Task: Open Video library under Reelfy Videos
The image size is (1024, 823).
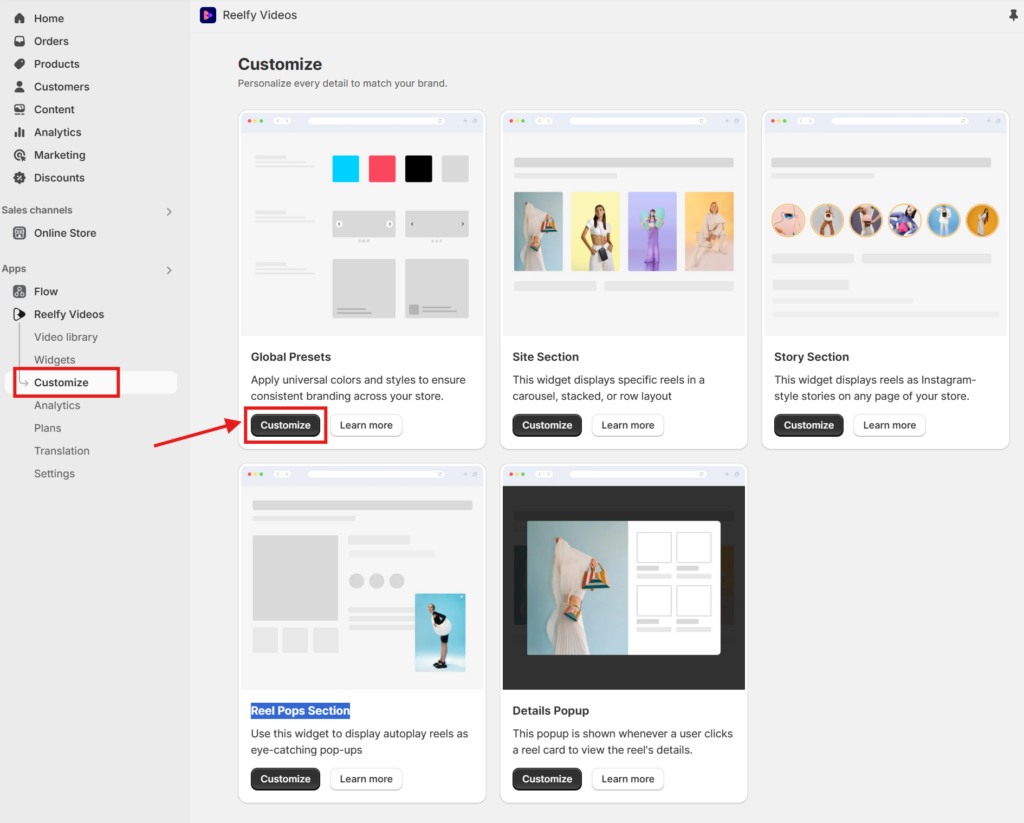Action: (66, 337)
